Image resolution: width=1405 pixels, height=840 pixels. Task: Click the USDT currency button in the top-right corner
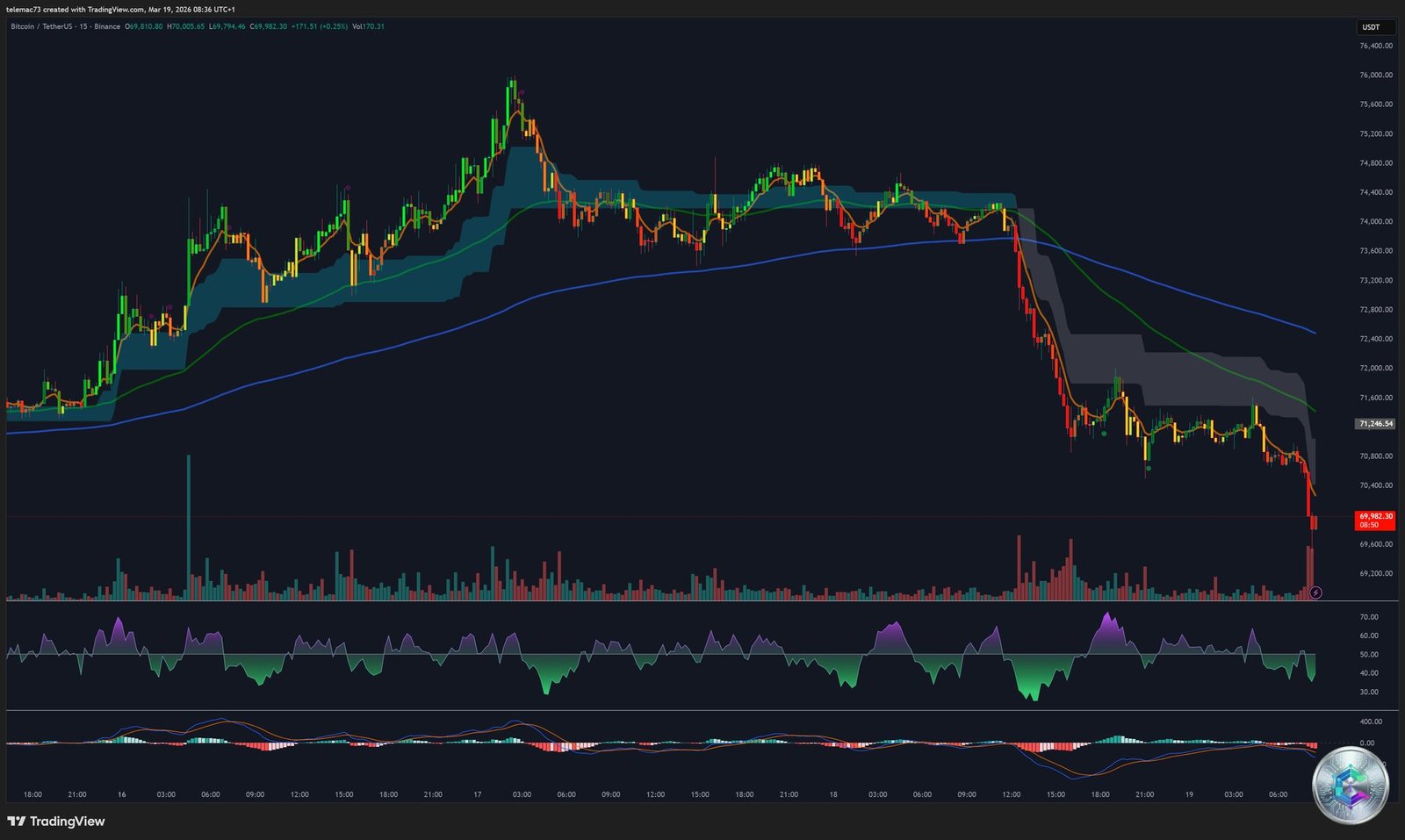[1373, 27]
